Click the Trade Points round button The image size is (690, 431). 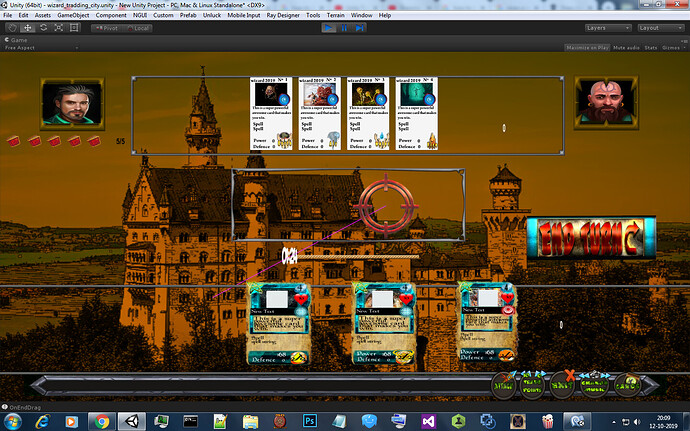click(532, 385)
